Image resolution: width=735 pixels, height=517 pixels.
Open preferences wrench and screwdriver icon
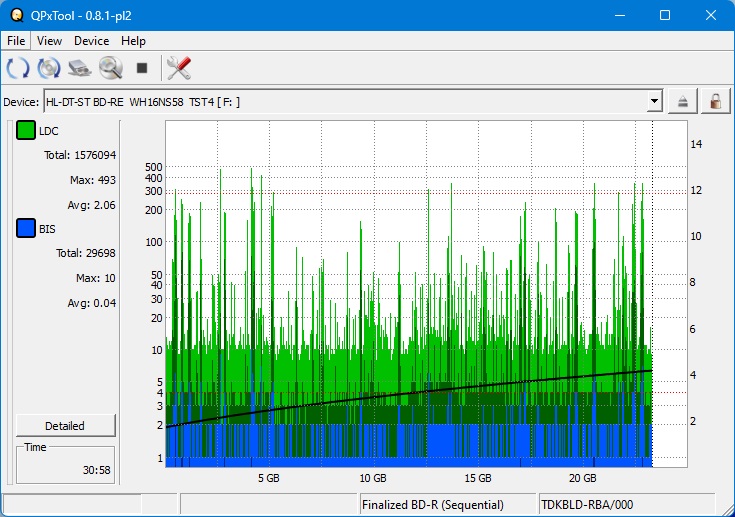pos(179,68)
